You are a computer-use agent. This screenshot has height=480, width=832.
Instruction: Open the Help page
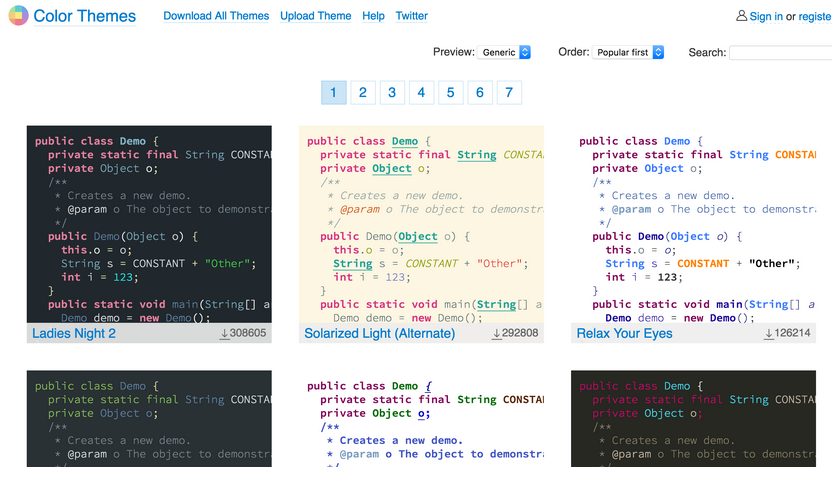[x=373, y=16]
